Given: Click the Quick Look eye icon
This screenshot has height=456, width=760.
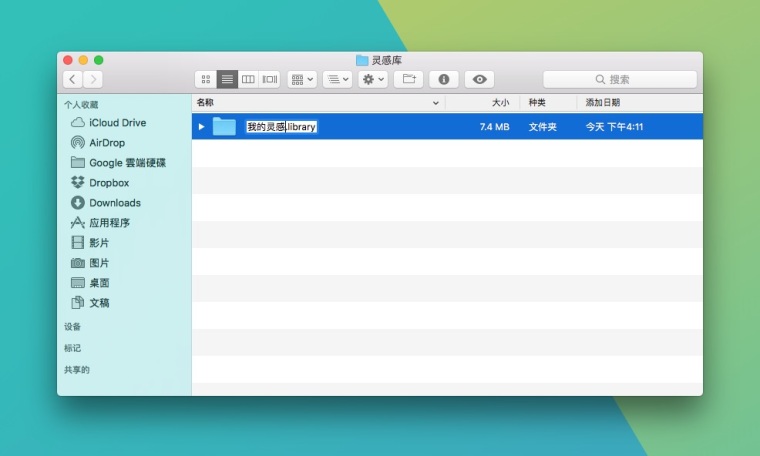Looking at the screenshot, I should [x=479, y=79].
